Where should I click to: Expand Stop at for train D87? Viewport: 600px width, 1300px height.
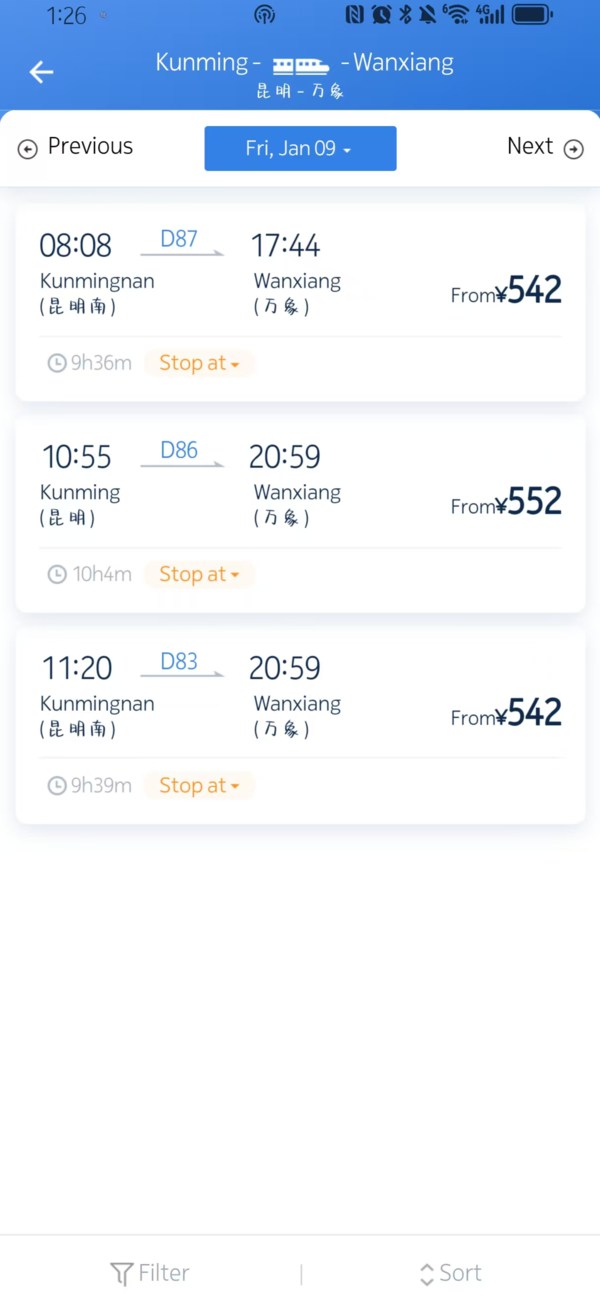click(x=198, y=363)
